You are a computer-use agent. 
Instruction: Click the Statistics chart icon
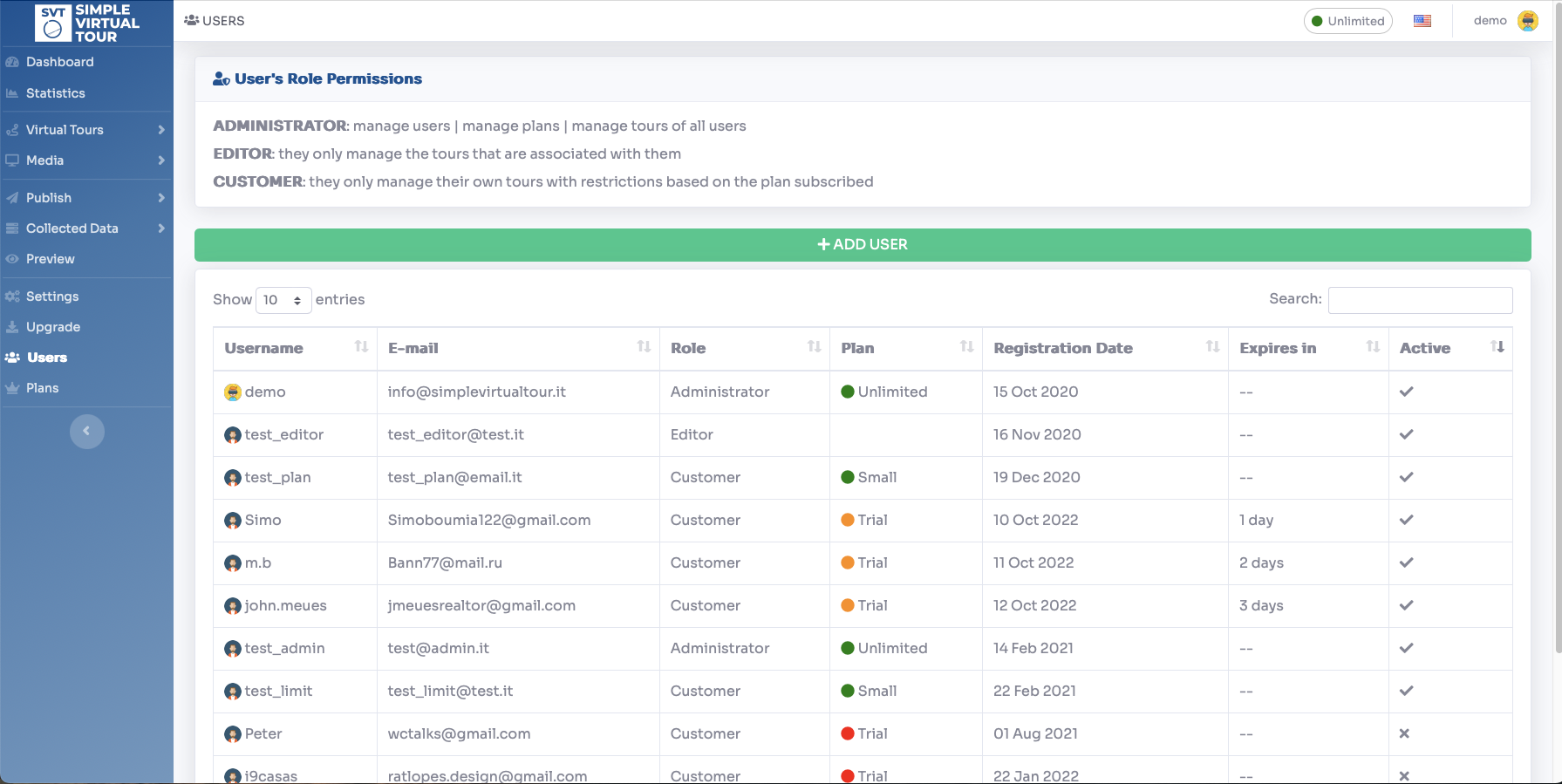(x=12, y=93)
